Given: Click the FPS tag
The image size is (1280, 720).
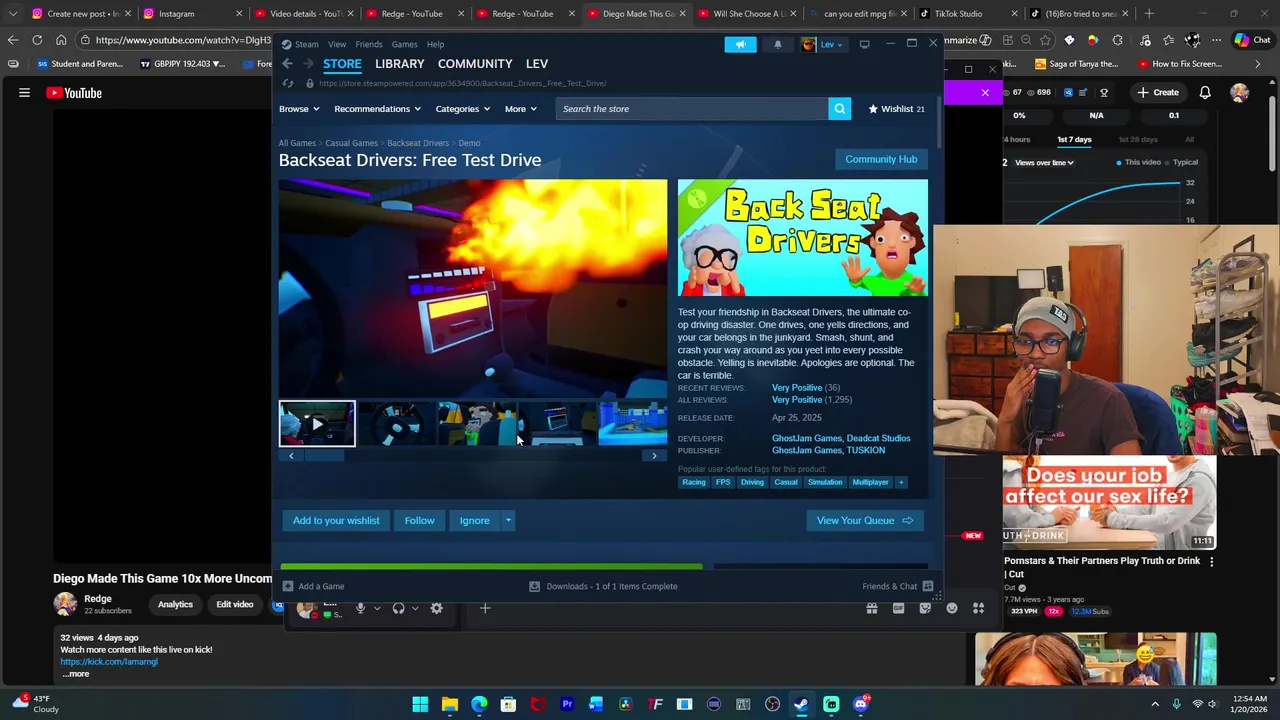Looking at the screenshot, I should point(723,482).
